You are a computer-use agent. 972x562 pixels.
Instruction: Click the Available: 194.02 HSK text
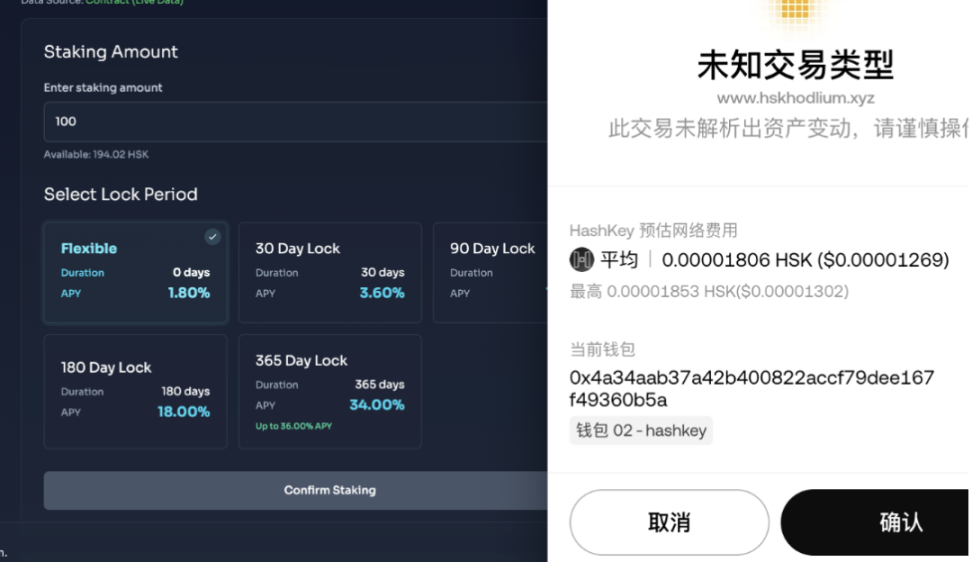pos(96,154)
